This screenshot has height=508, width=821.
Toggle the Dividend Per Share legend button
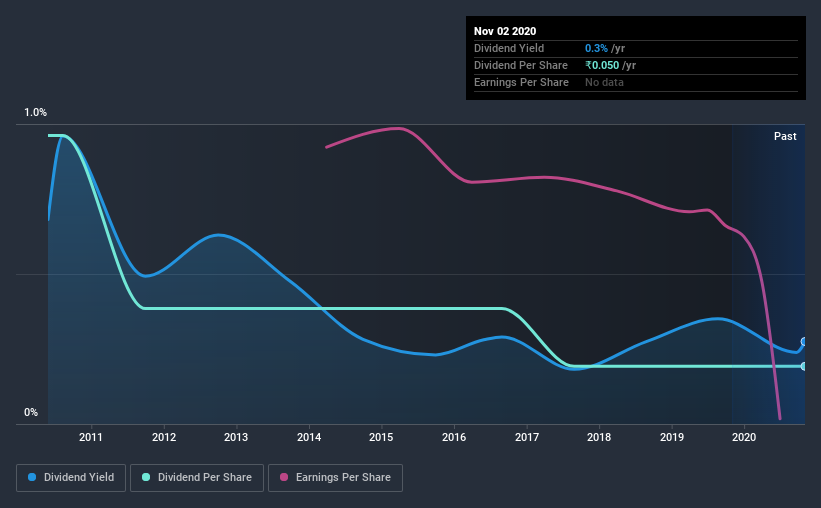pos(197,478)
